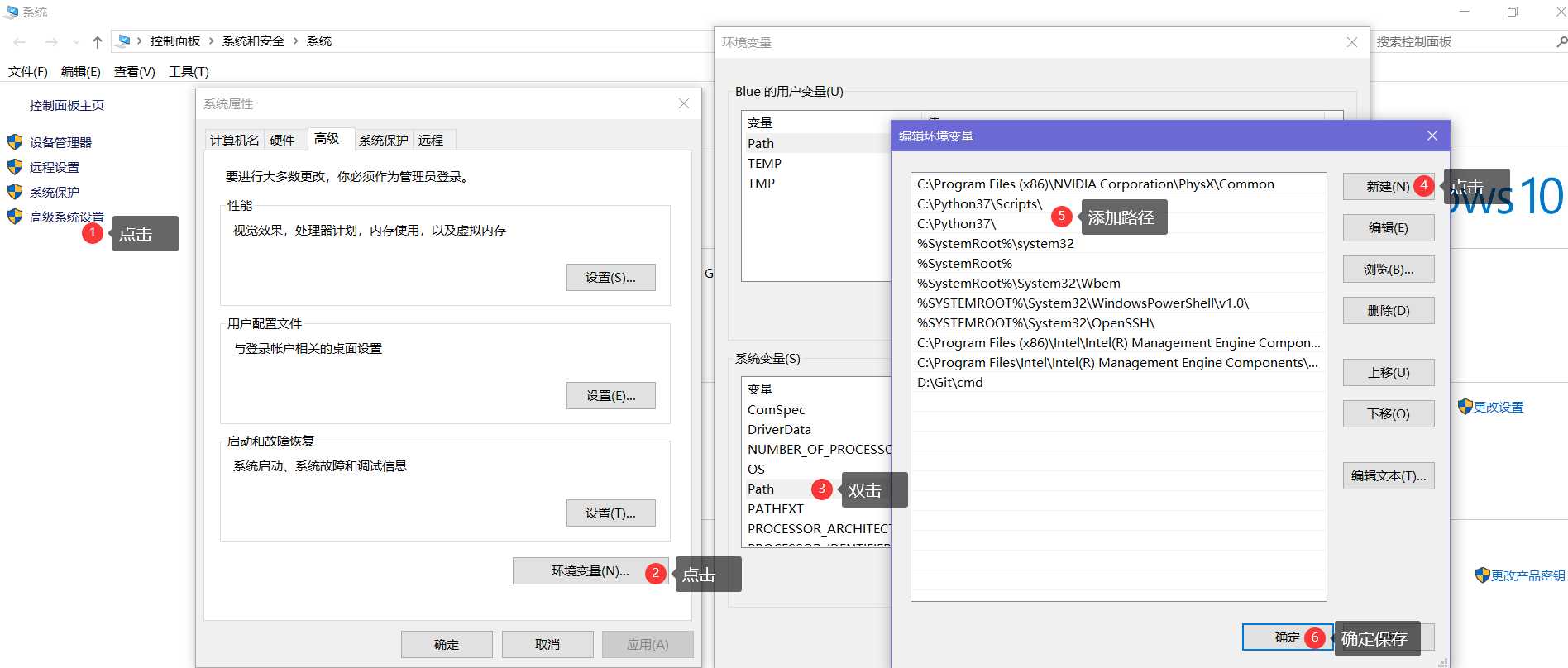
Task: Click the up-one-level arrow
Action: 98,41
